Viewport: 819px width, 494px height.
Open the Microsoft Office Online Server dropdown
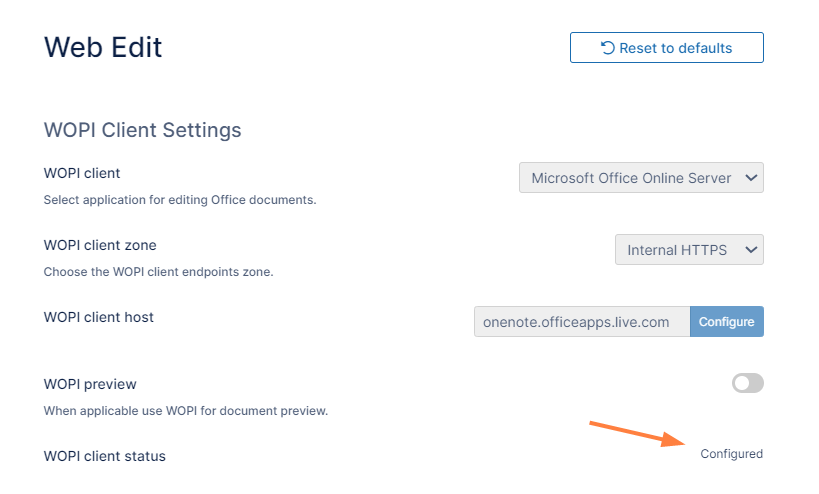coord(630,178)
